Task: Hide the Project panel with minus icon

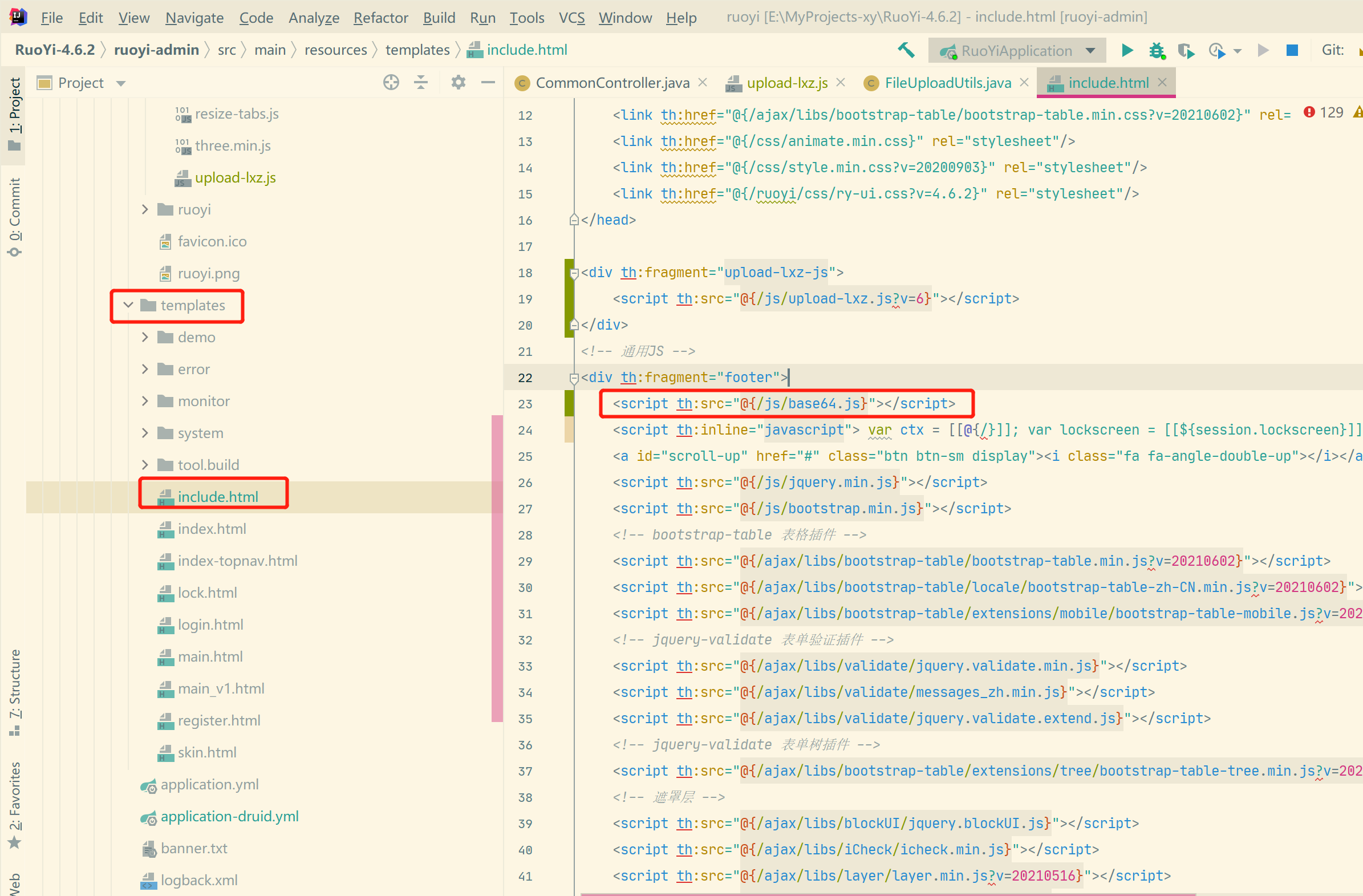Action: pos(488,83)
